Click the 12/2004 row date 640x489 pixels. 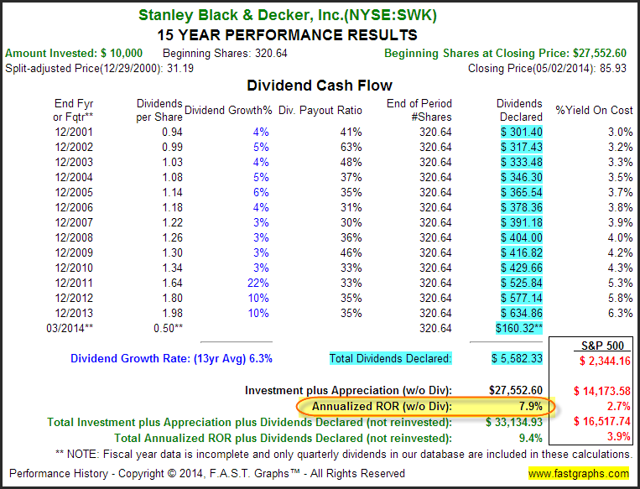coord(74,177)
